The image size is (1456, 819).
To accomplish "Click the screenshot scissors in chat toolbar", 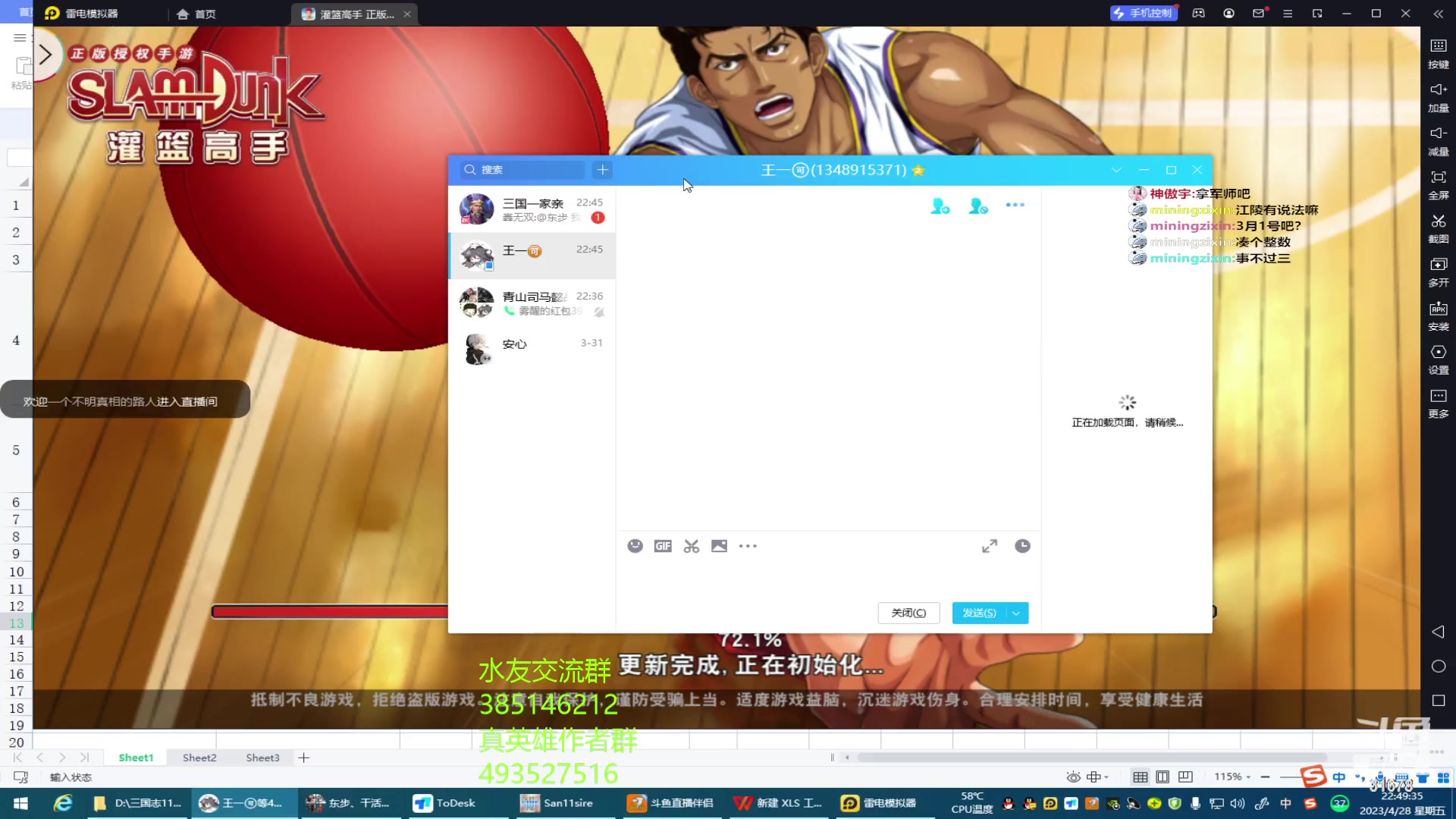I will (x=691, y=546).
